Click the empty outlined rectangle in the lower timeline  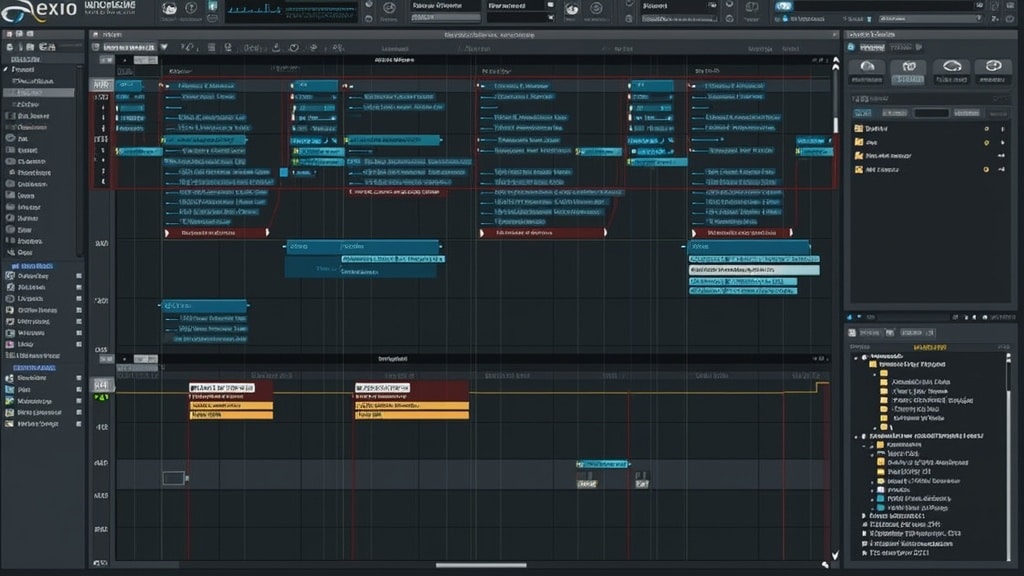(x=173, y=478)
